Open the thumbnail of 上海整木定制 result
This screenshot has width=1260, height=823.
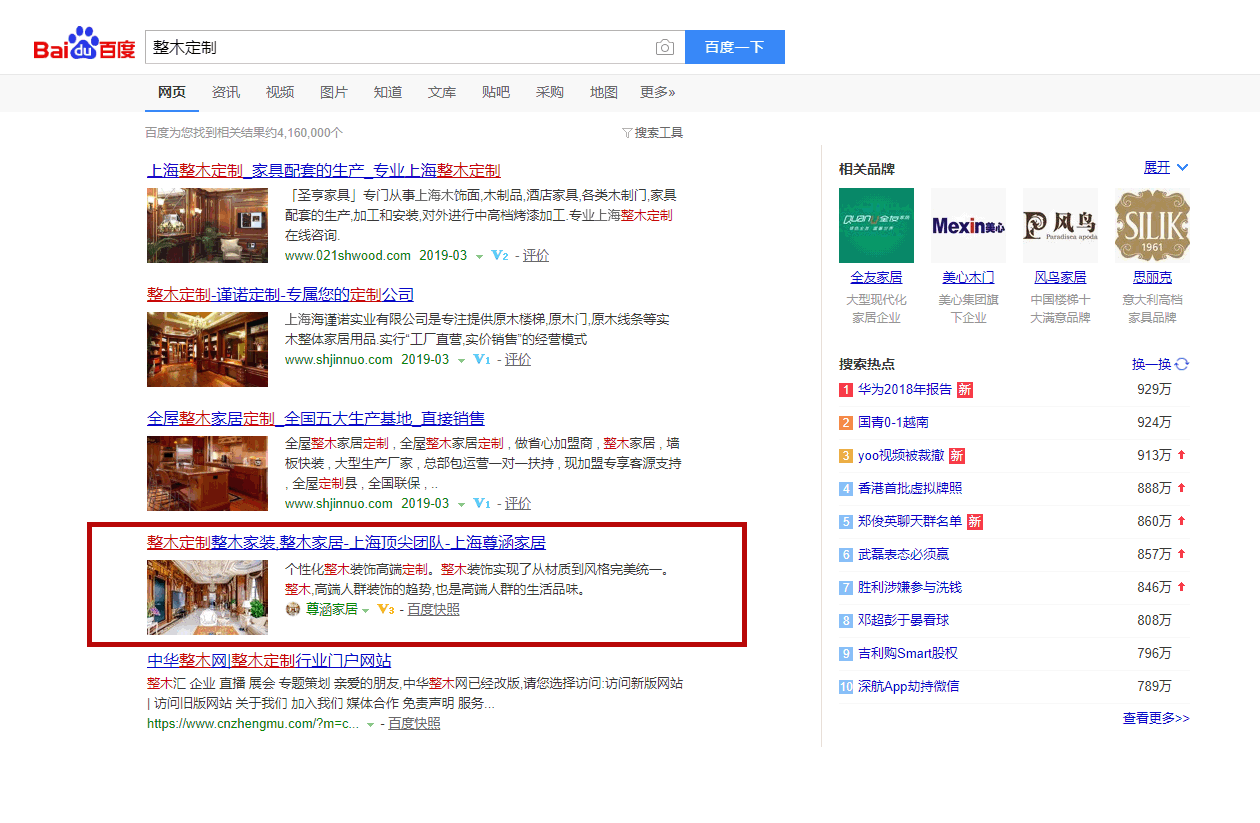[207, 225]
